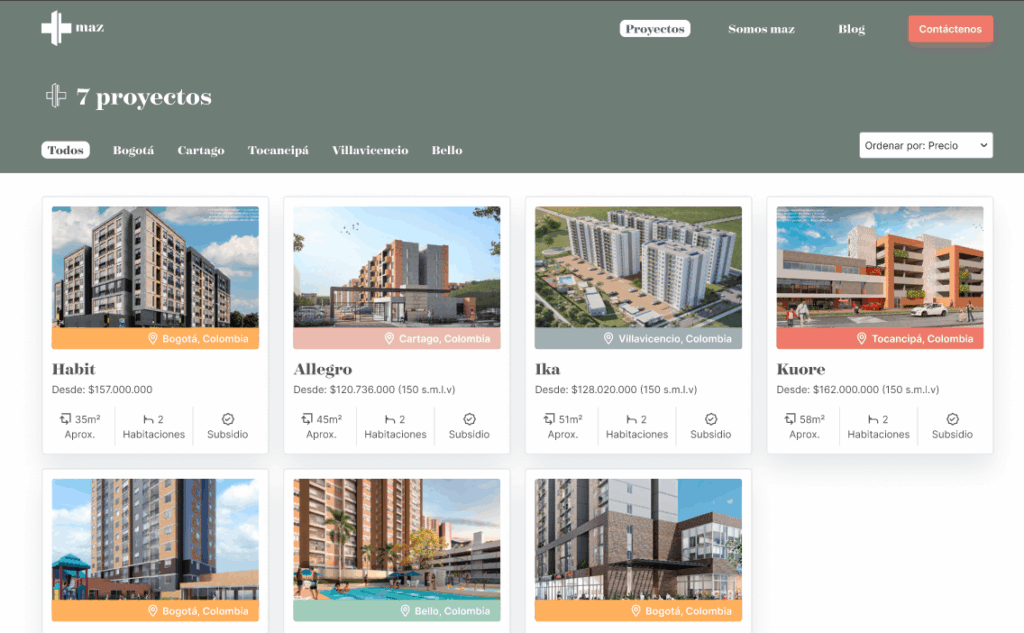Go to the Blog page

tap(851, 29)
